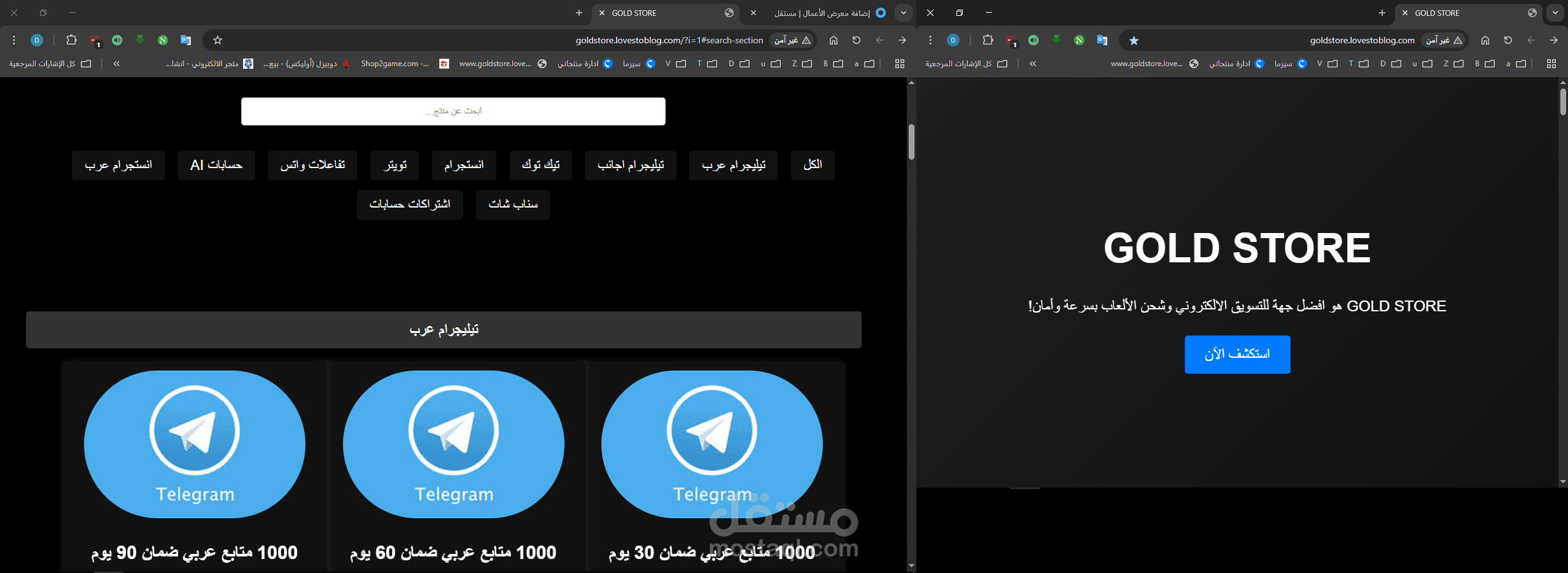The height and width of the screenshot is (573, 1568).
Task: Open extensions puzzle icon in left window
Action: coord(71,40)
